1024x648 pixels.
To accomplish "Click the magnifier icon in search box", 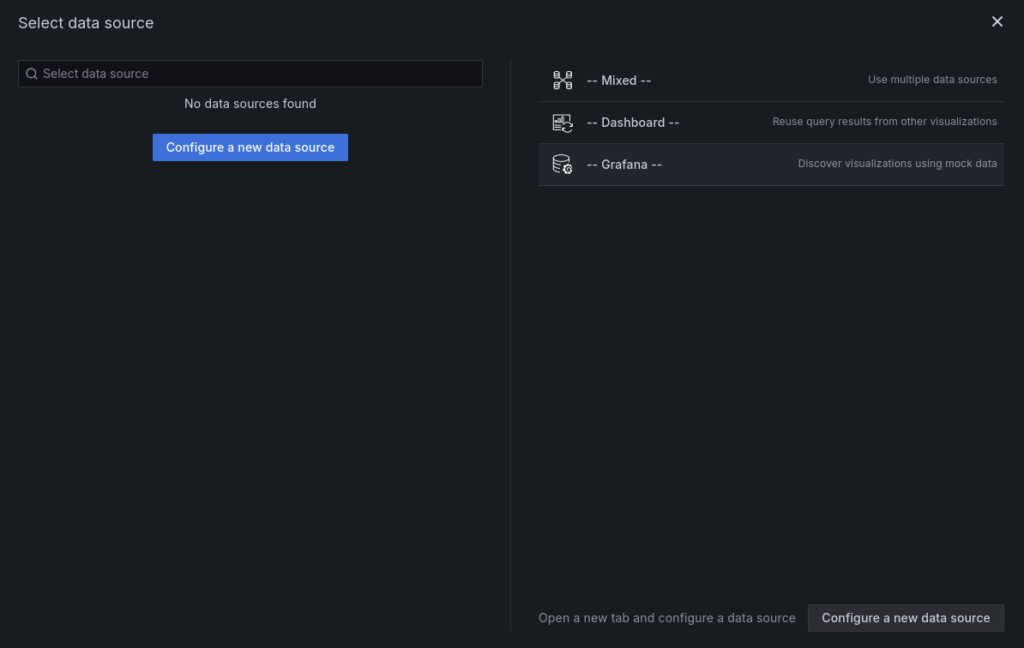I will pyautogui.click(x=32, y=74).
